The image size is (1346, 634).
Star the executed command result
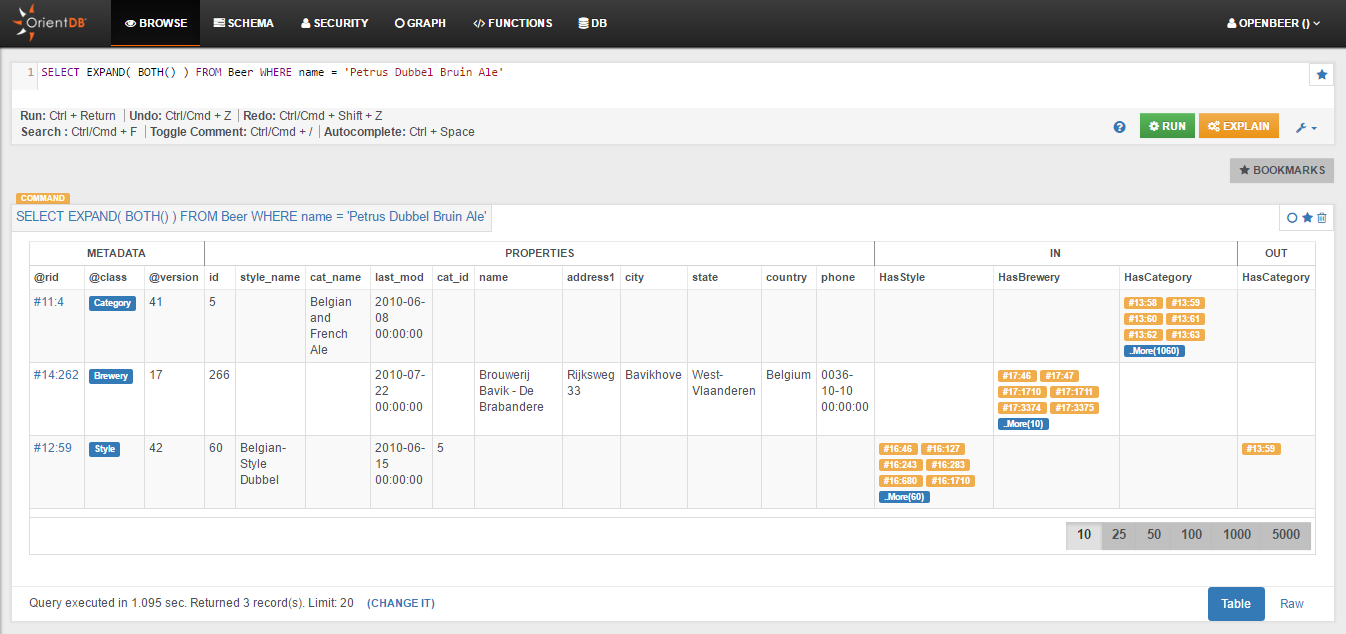coord(1307,218)
